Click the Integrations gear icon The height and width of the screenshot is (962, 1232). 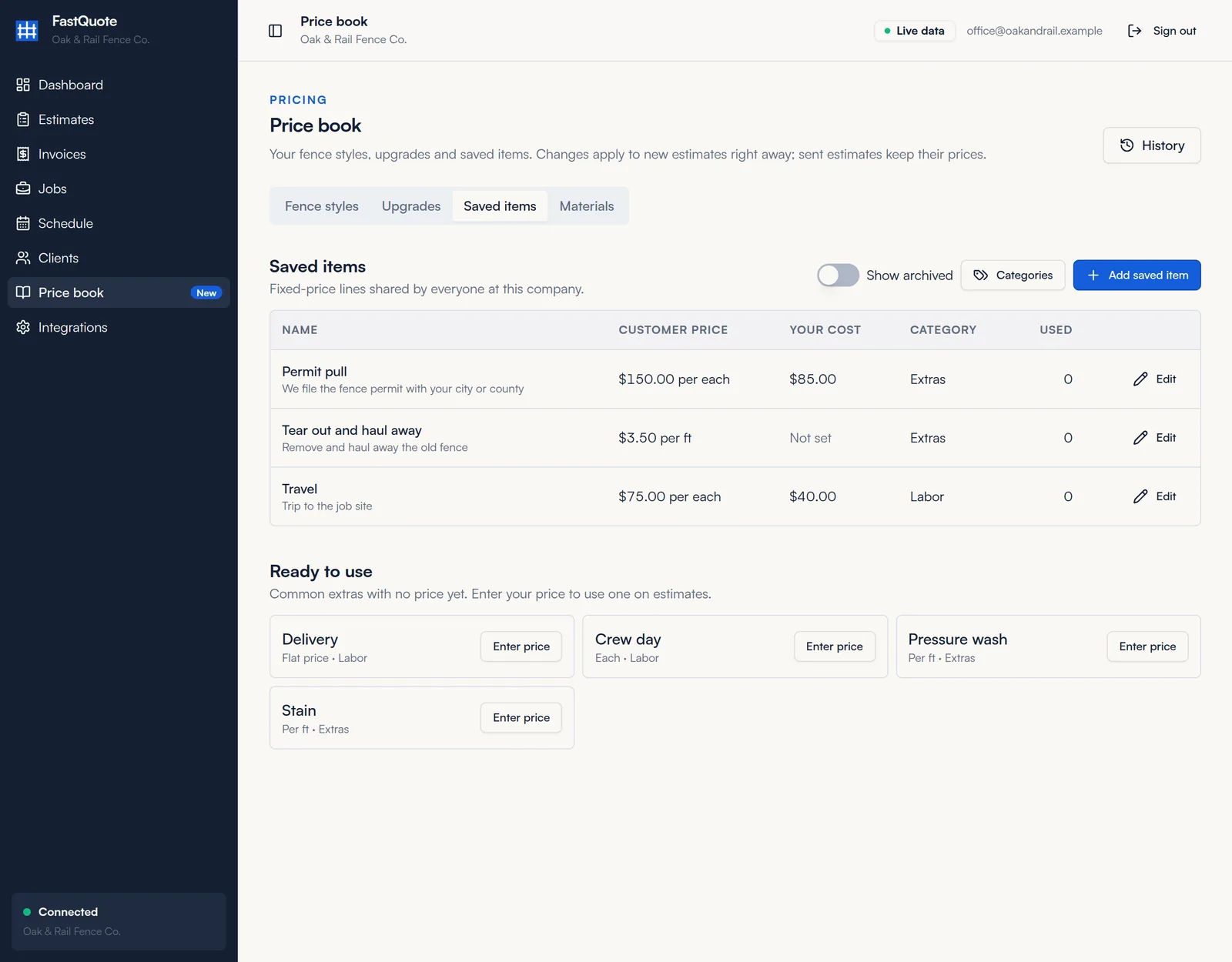click(23, 327)
